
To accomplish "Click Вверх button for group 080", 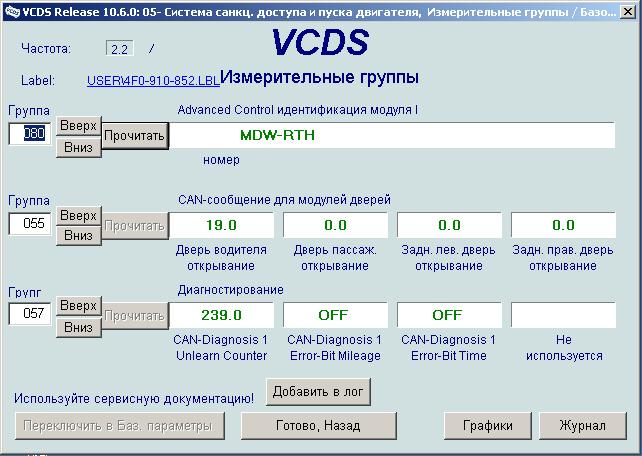I will (x=78, y=126).
